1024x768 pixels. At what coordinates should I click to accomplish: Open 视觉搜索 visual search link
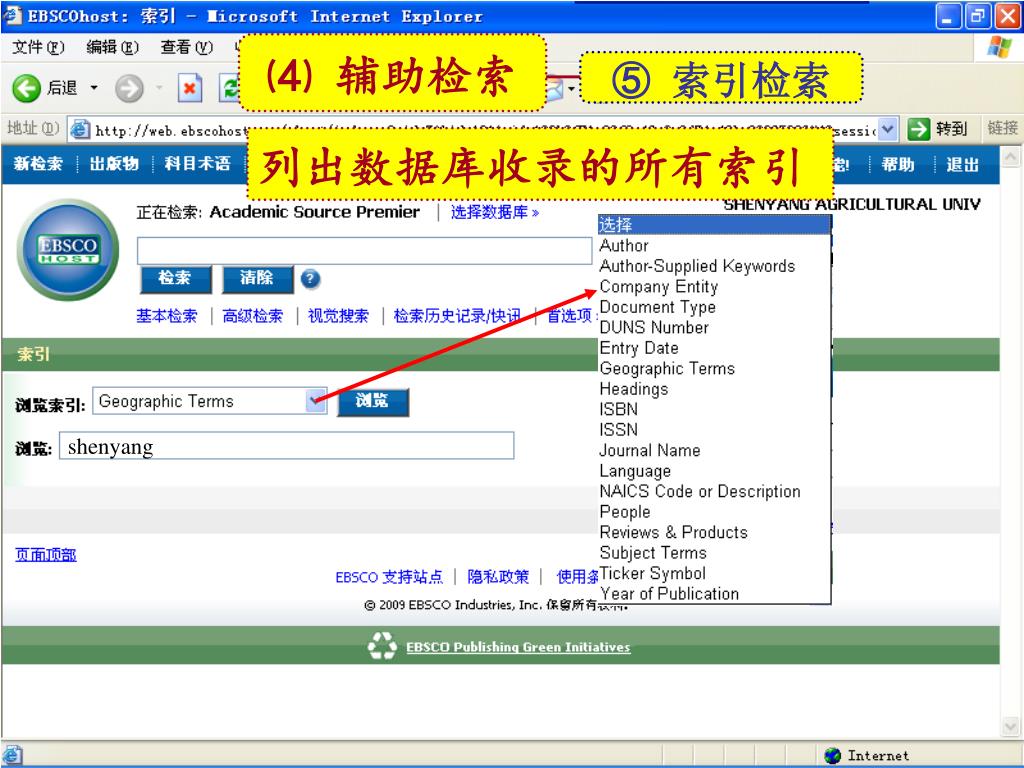(x=338, y=316)
